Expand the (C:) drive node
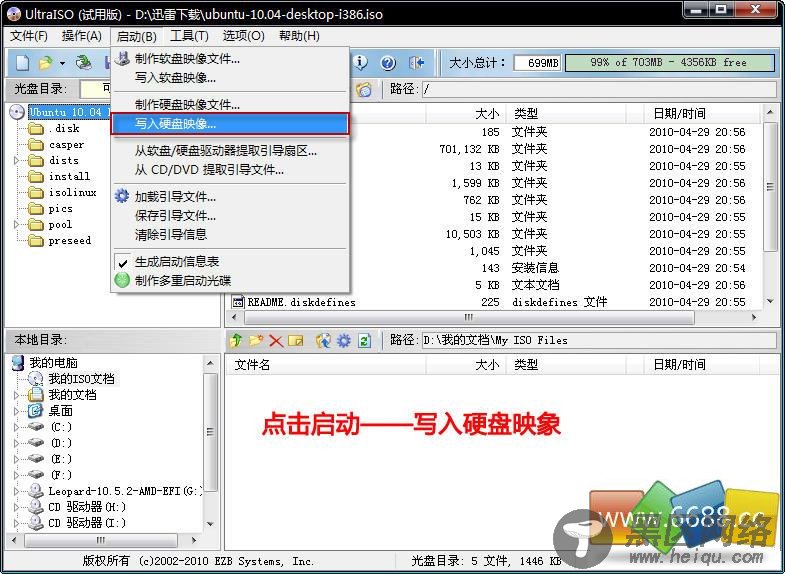Screen dimensions: 785x574 17,427
